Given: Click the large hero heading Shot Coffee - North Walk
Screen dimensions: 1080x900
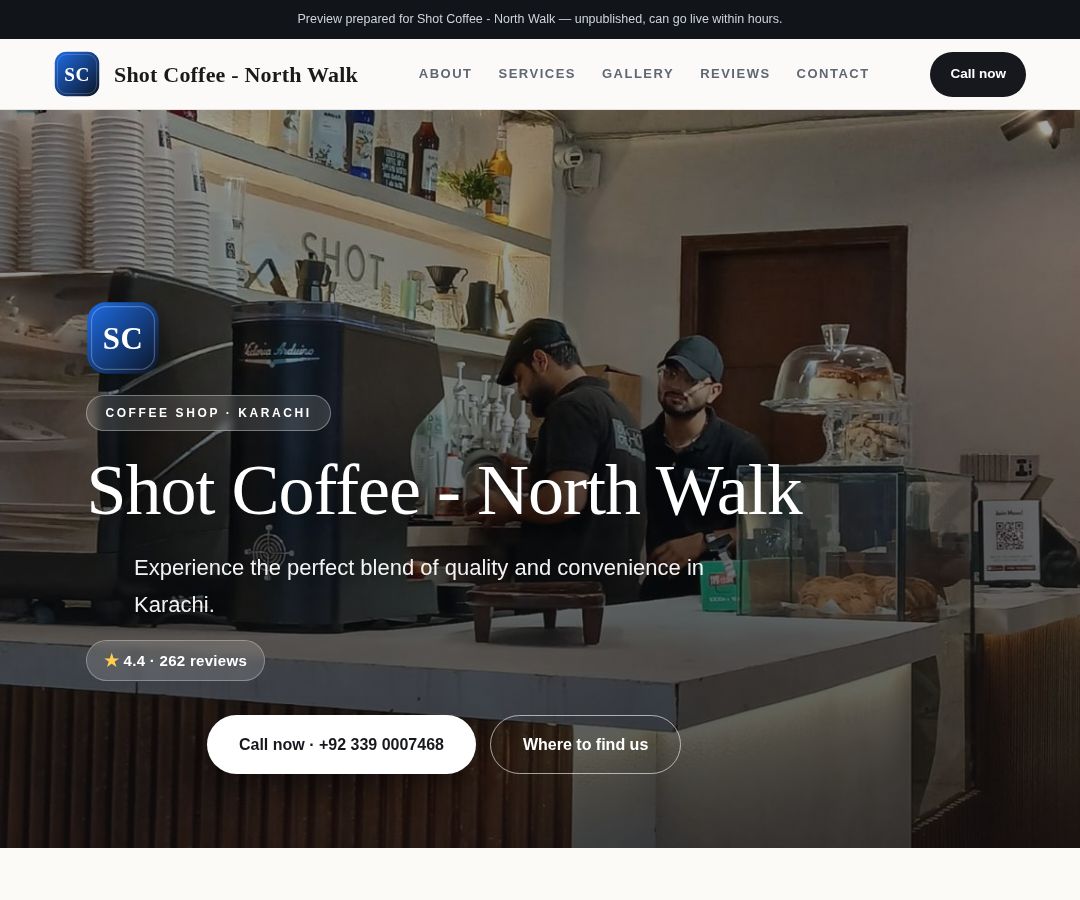Looking at the screenshot, I should coord(445,490).
